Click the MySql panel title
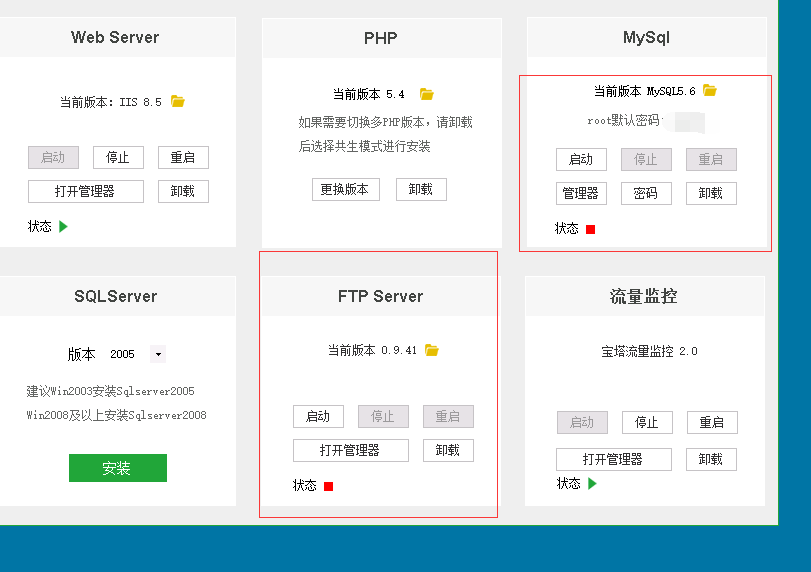The height and width of the screenshot is (572, 811). 647,37
